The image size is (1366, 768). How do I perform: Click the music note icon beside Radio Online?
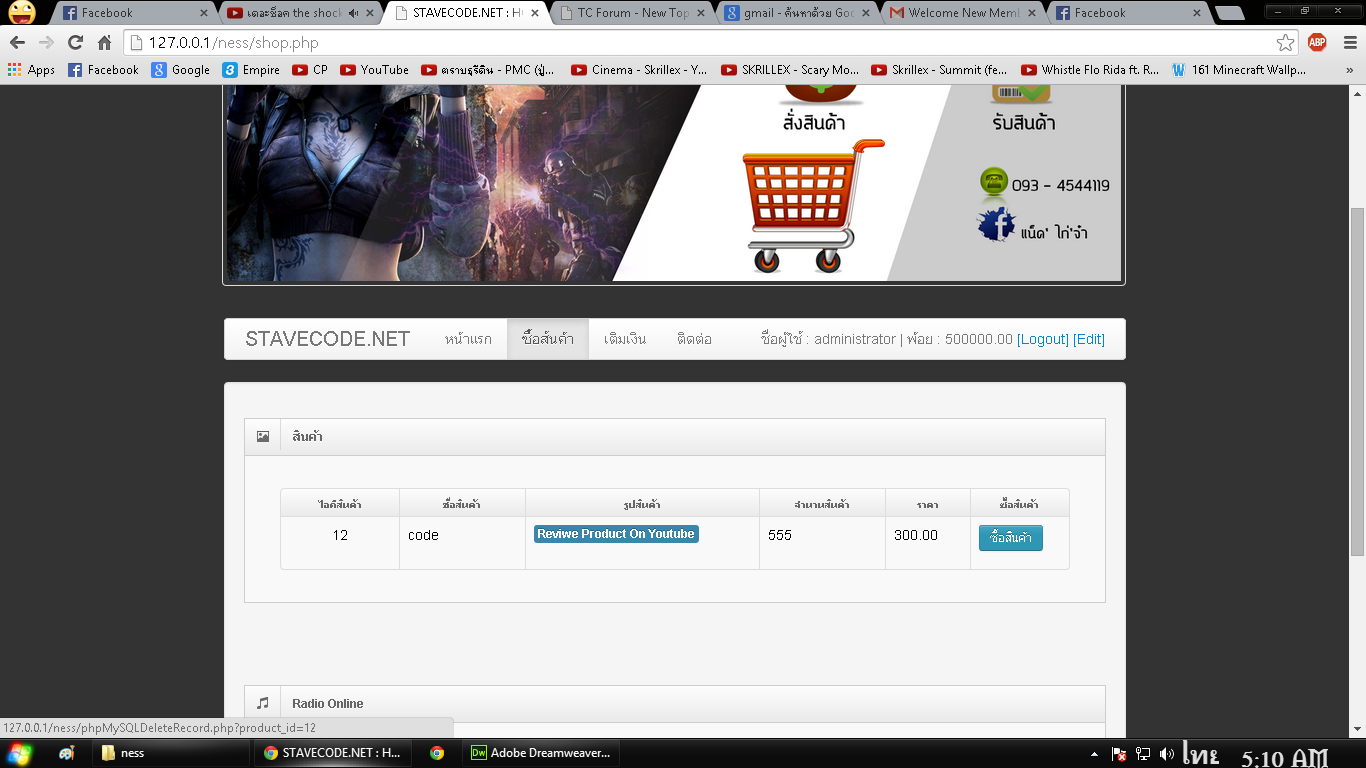pyautogui.click(x=263, y=703)
